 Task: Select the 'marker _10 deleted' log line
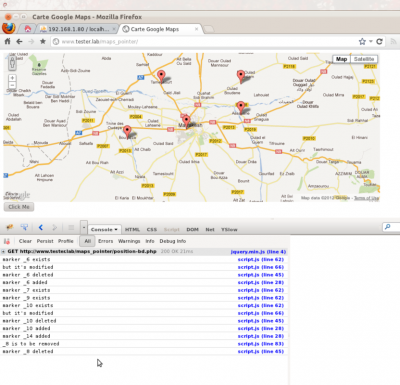click(29, 321)
